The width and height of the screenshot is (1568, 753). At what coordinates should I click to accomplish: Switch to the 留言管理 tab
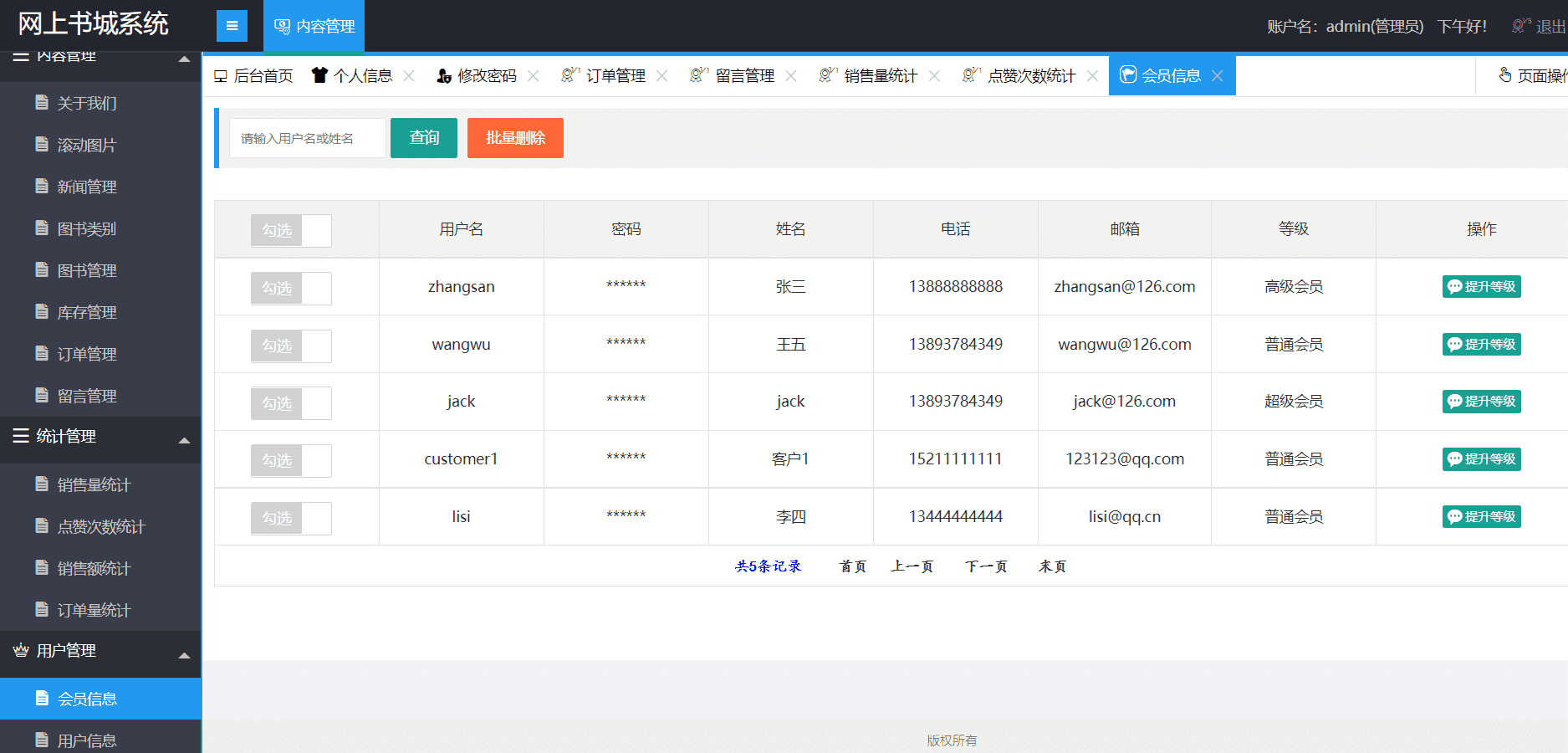point(733,76)
